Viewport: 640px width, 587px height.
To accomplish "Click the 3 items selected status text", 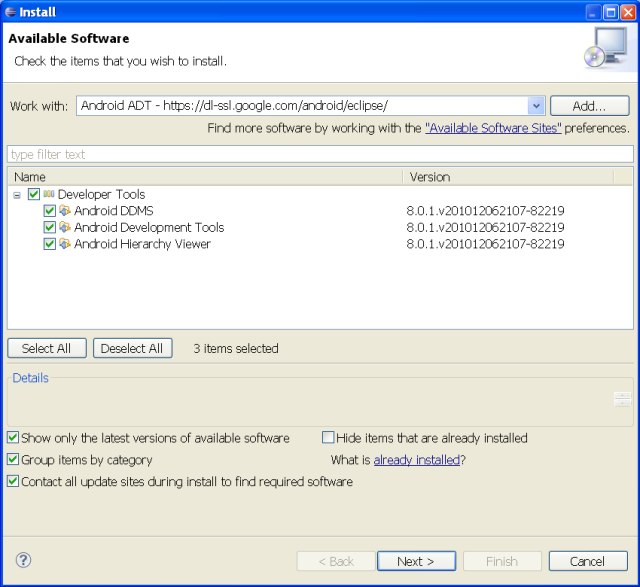I will pos(236,348).
